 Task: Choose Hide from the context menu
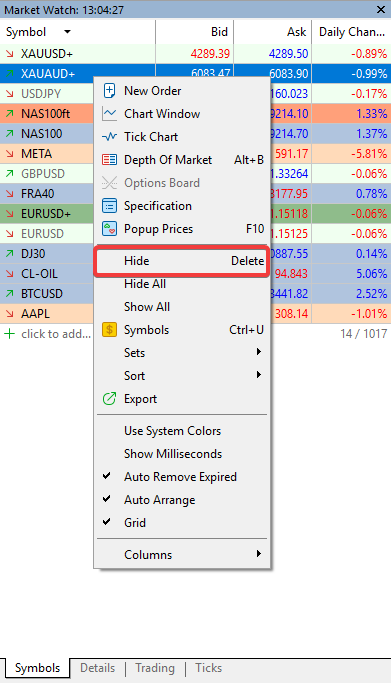point(182,261)
